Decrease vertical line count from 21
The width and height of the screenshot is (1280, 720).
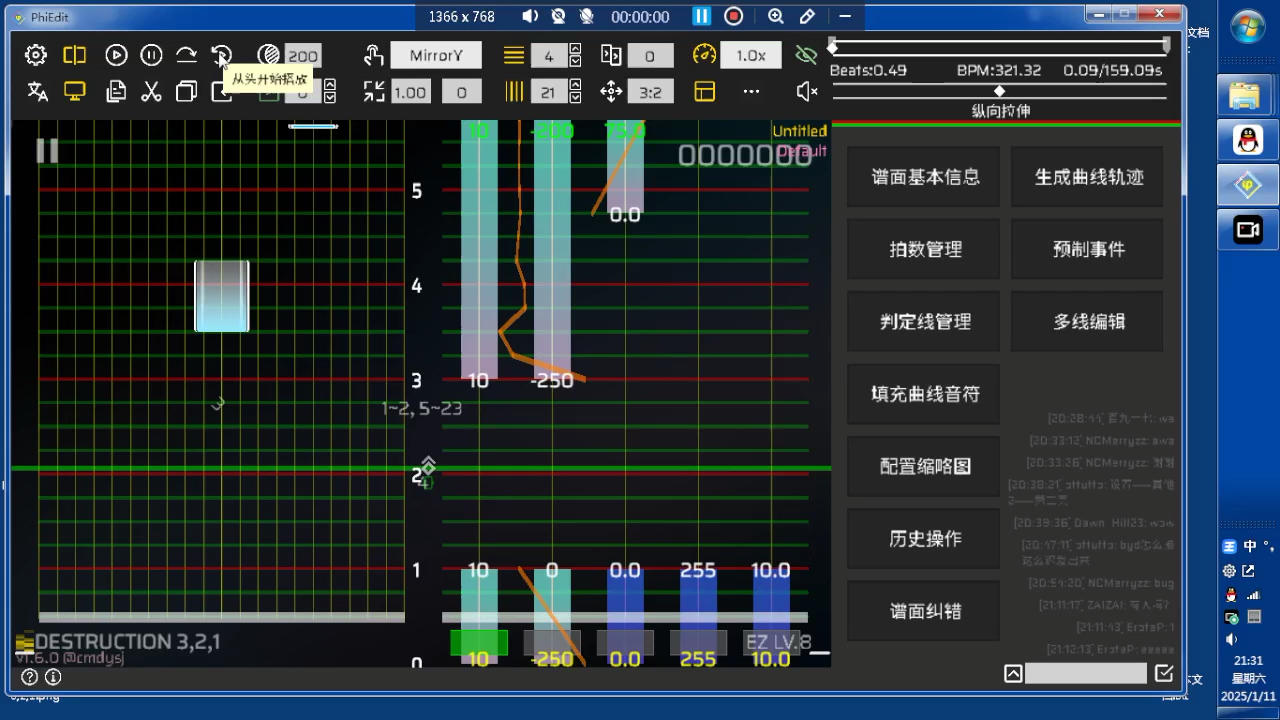point(575,98)
